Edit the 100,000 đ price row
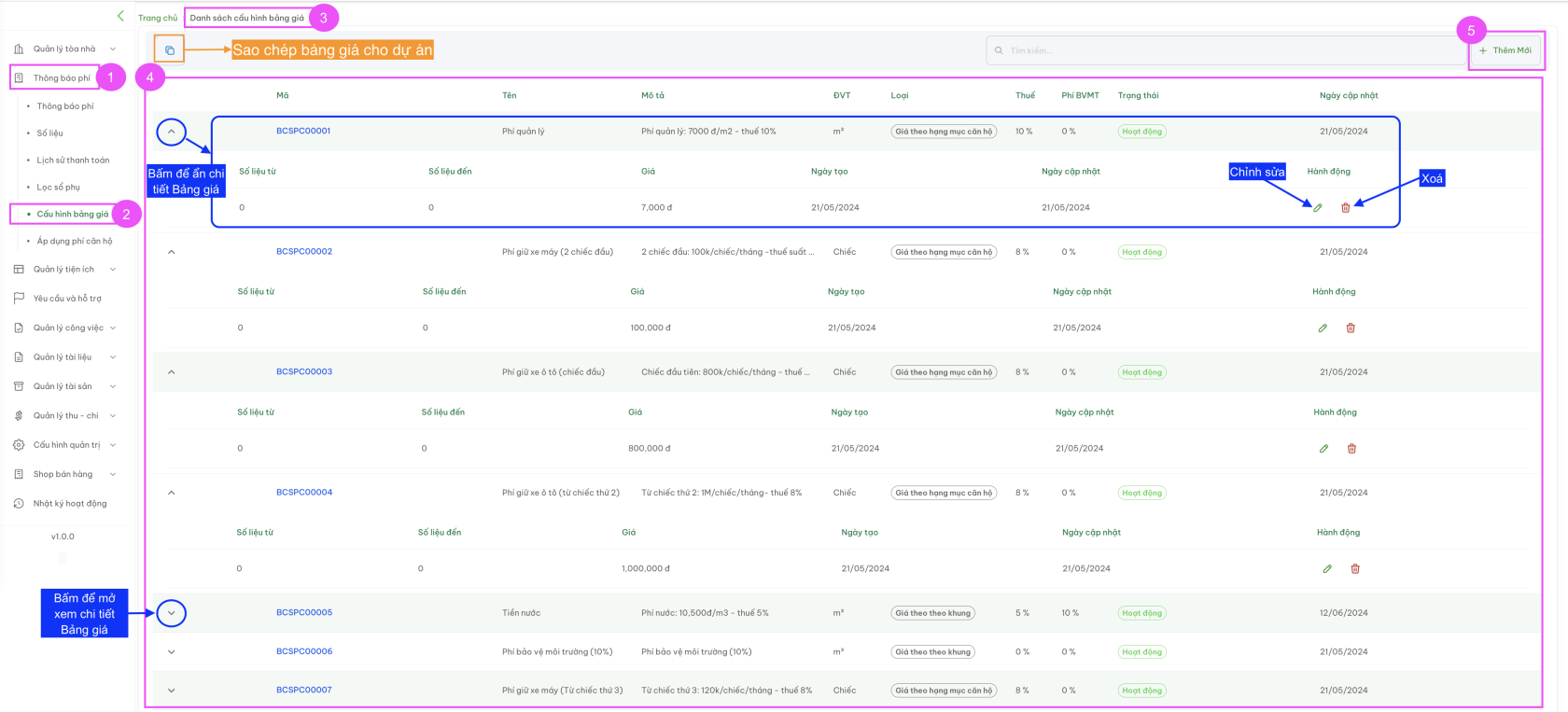The height and width of the screenshot is (712, 1568). click(x=1323, y=328)
